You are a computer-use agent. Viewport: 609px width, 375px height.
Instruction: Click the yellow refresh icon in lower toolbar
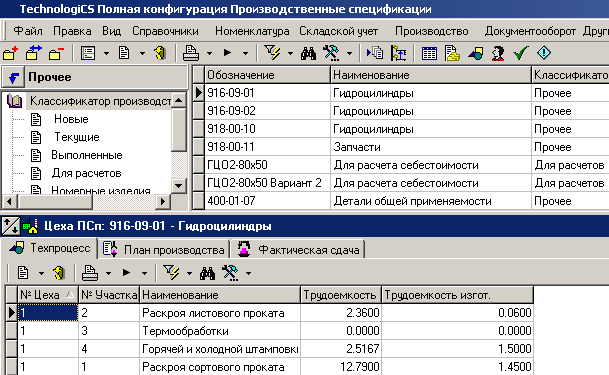tap(58, 273)
